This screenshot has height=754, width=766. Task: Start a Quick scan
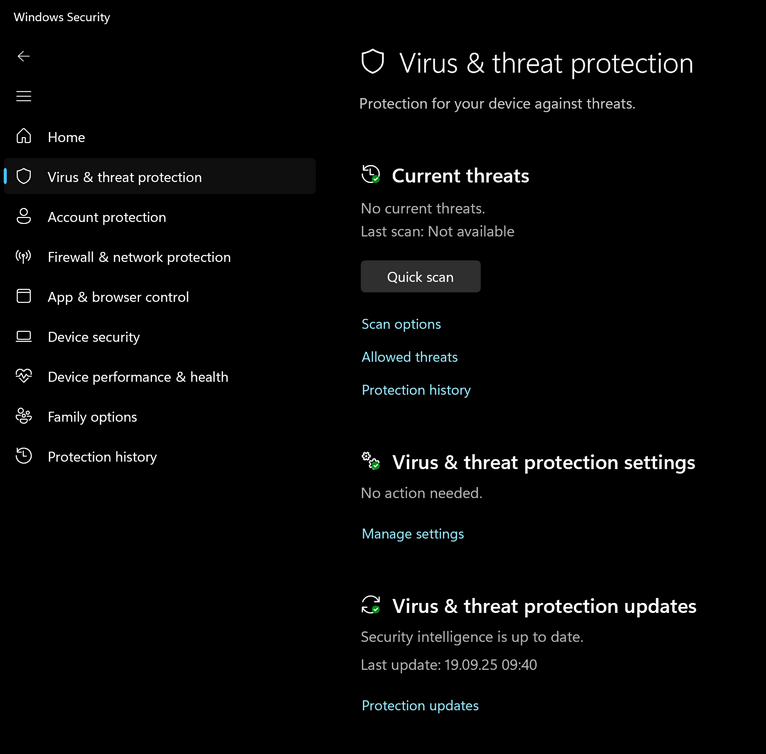point(420,277)
